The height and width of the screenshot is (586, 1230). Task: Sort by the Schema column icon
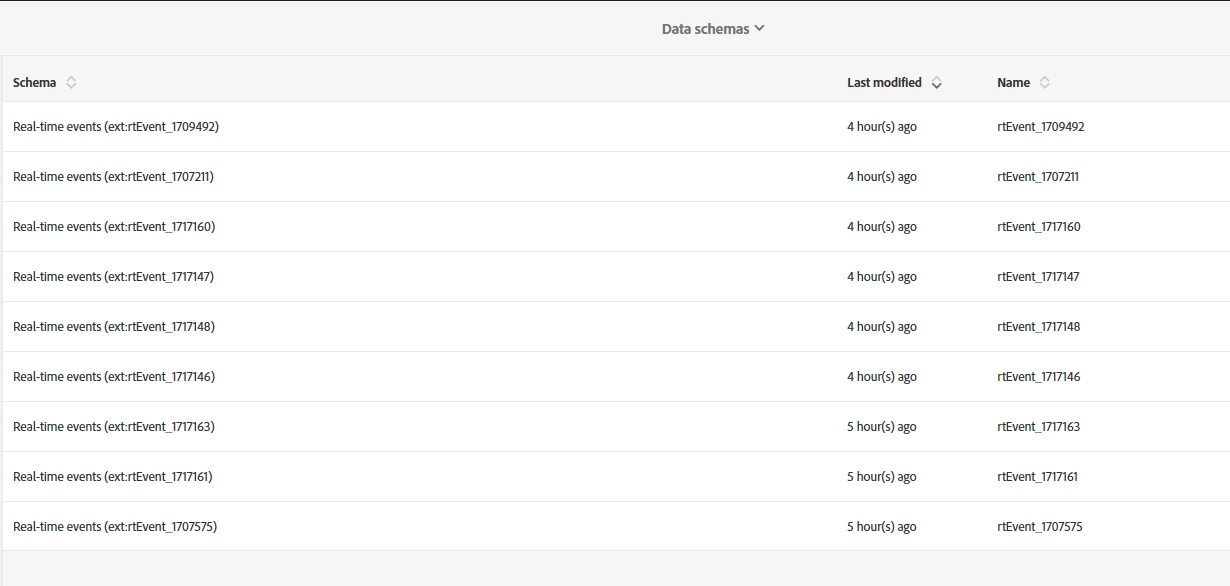click(x=71, y=83)
